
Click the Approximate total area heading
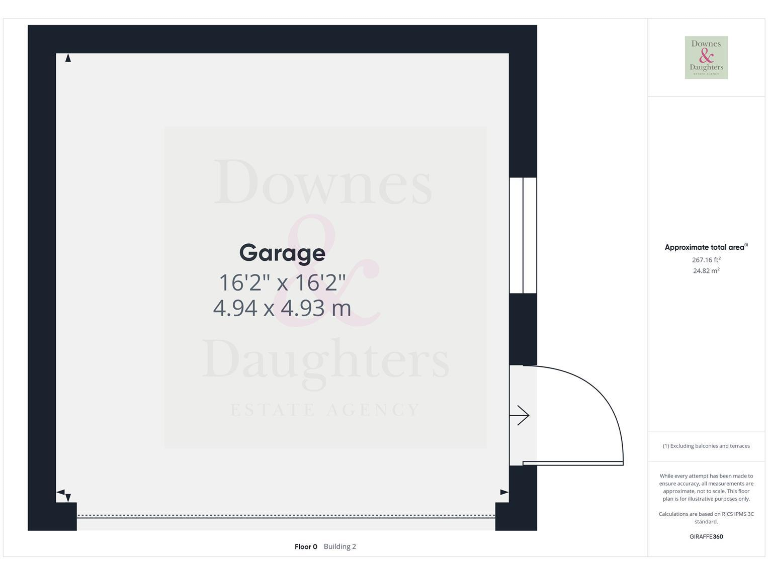pos(706,246)
